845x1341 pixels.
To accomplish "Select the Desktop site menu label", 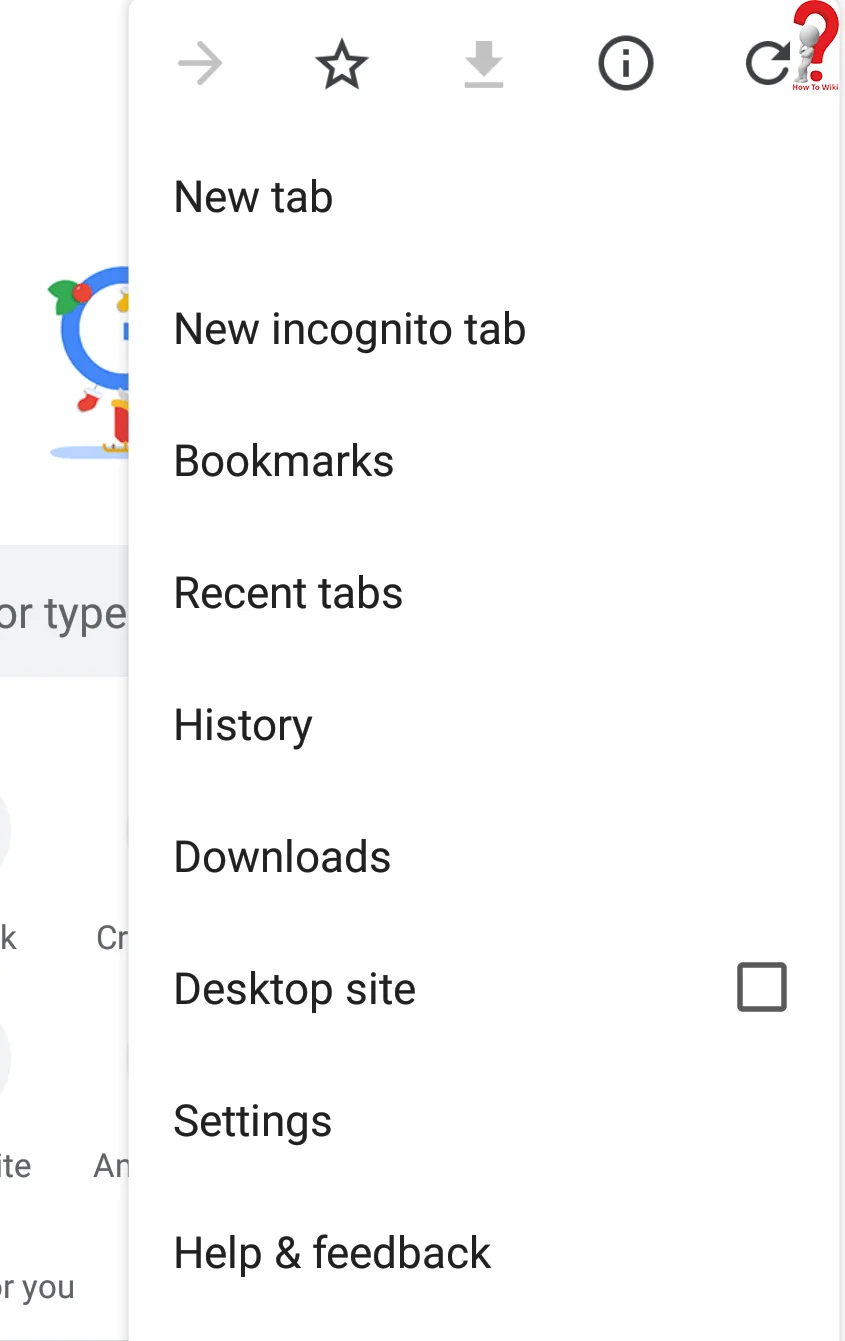I will pyautogui.click(x=294, y=989).
